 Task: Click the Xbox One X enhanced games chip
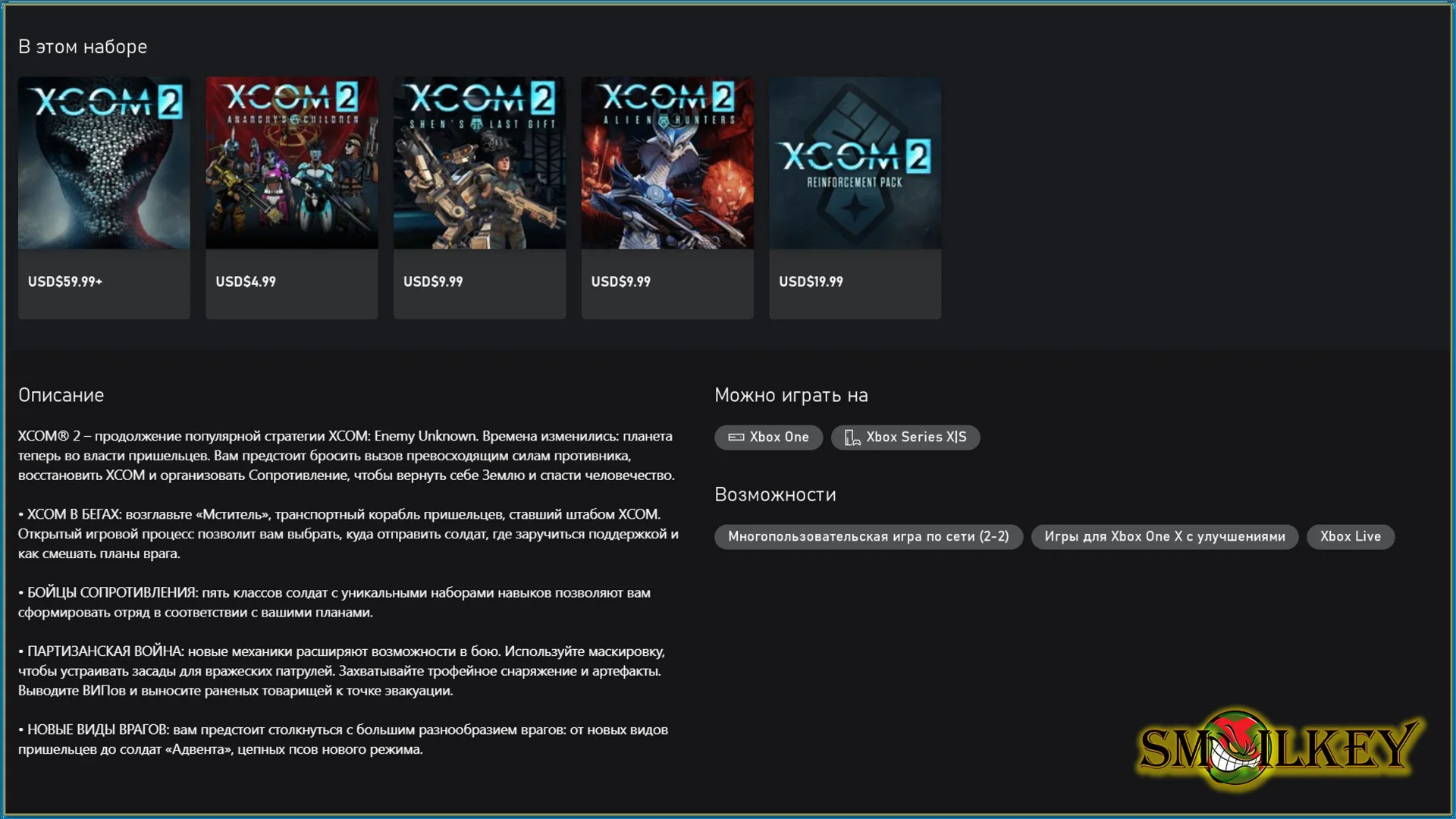(1165, 537)
